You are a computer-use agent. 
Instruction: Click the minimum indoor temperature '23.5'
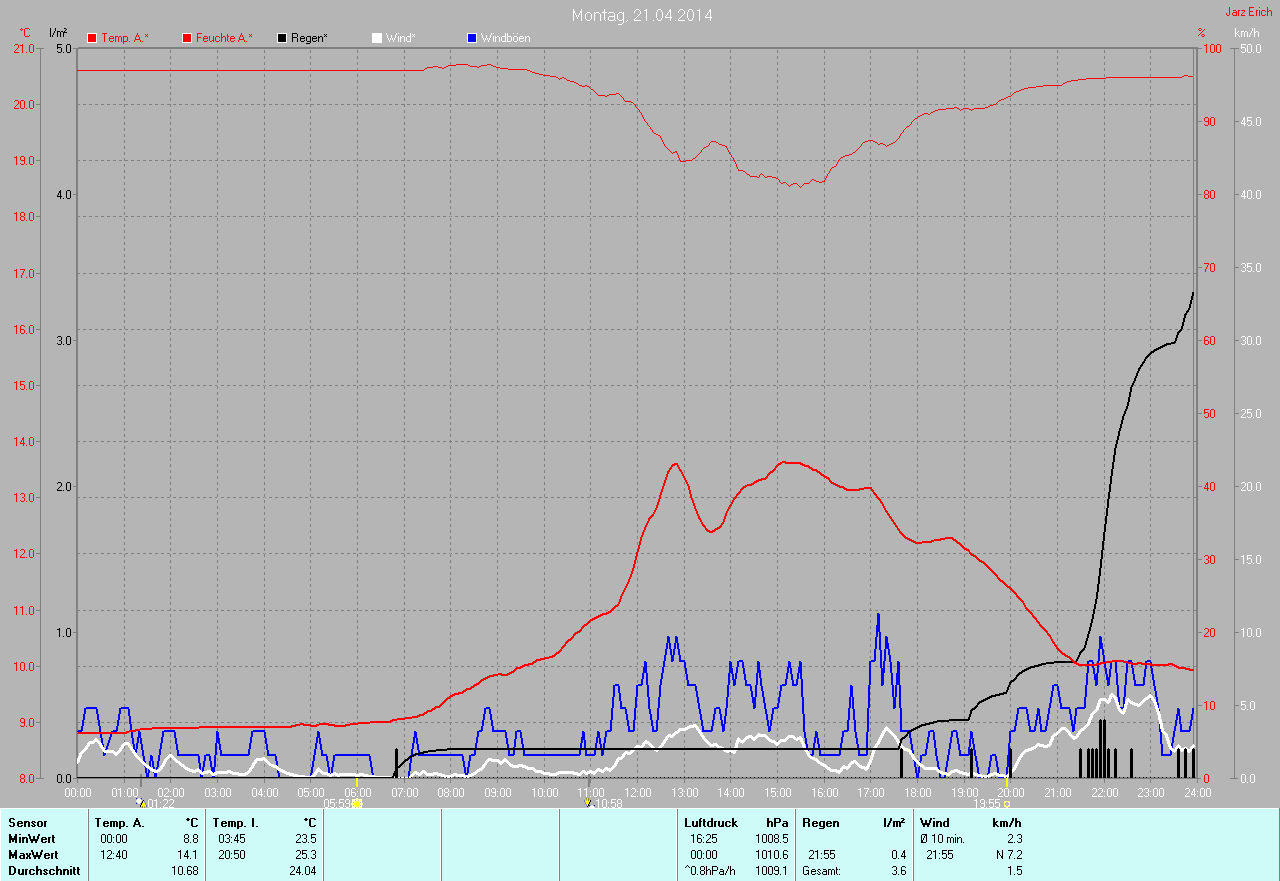coord(305,839)
